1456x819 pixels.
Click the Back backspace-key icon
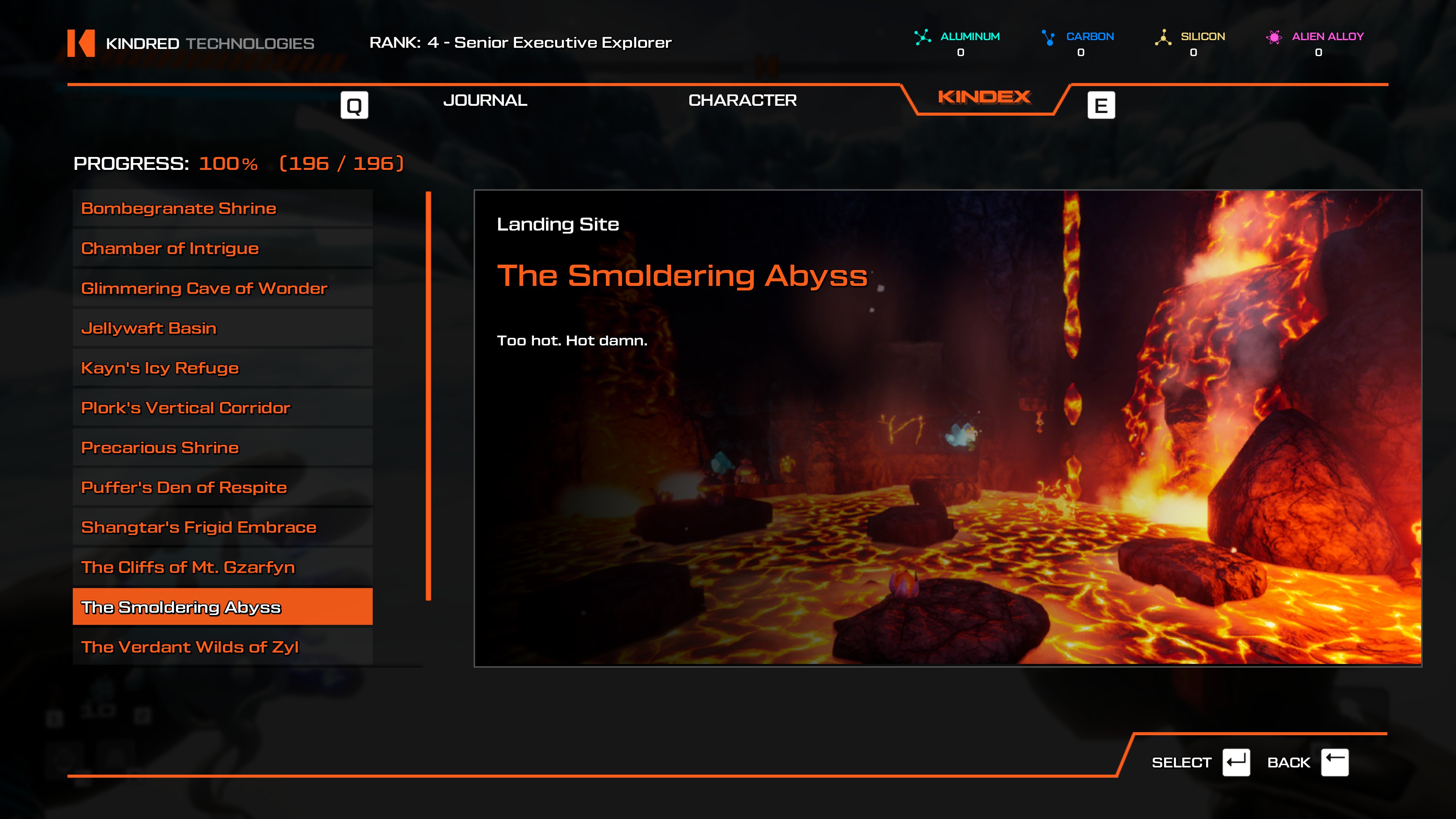pos(1335,763)
